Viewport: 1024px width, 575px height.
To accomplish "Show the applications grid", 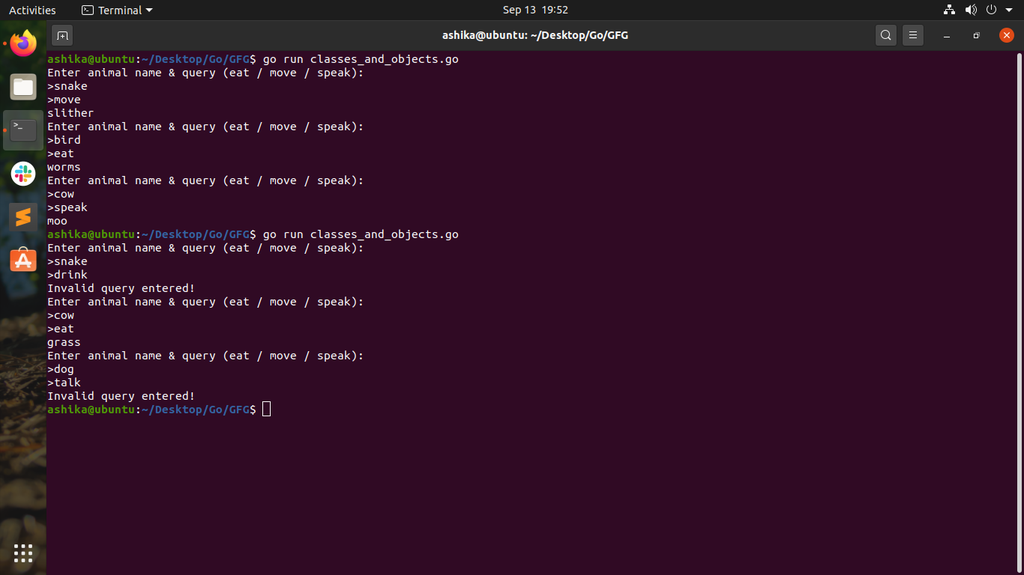I will (x=23, y=553).
